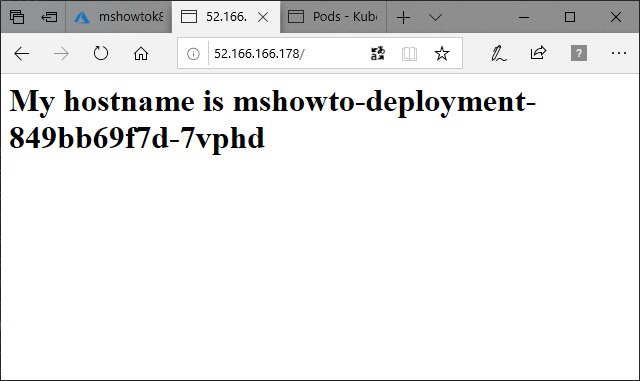640x381 pixels.
Task: Go back to the previous page
Action: click(x=21, y=53)
